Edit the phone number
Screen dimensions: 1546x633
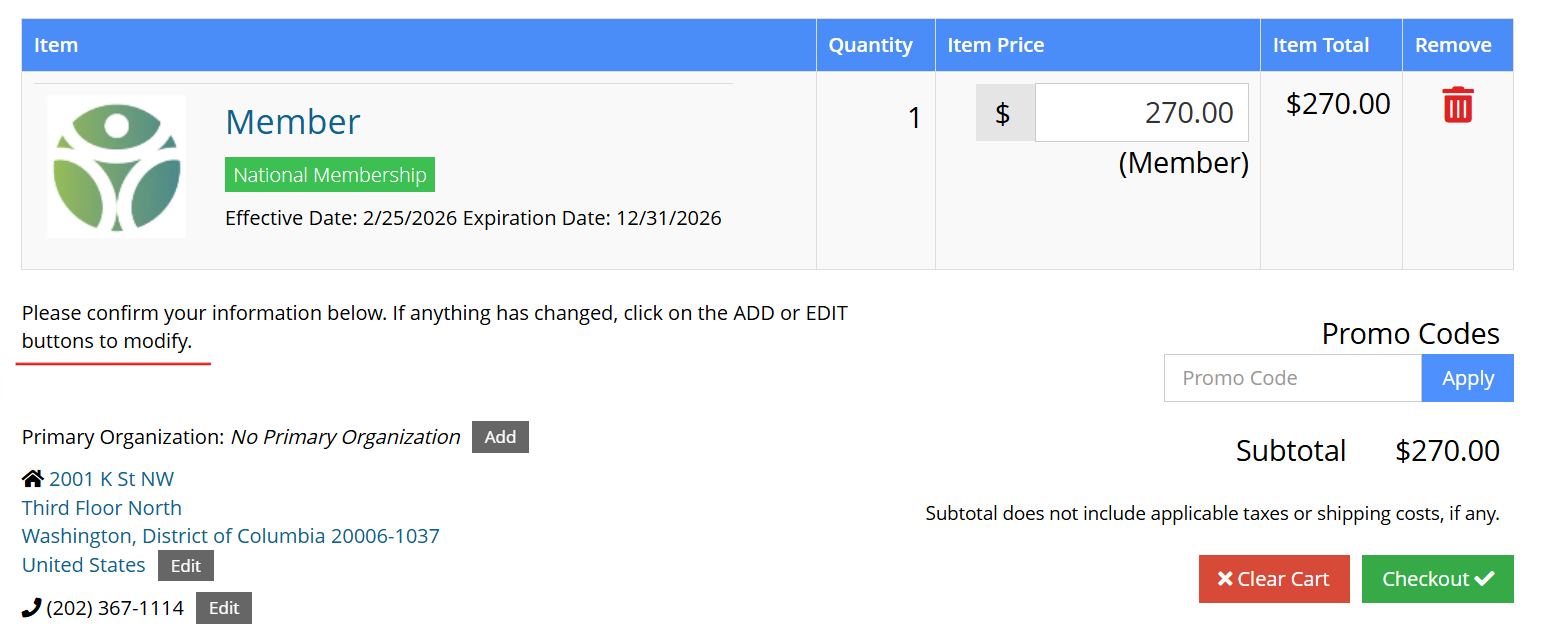pos(224,608)
